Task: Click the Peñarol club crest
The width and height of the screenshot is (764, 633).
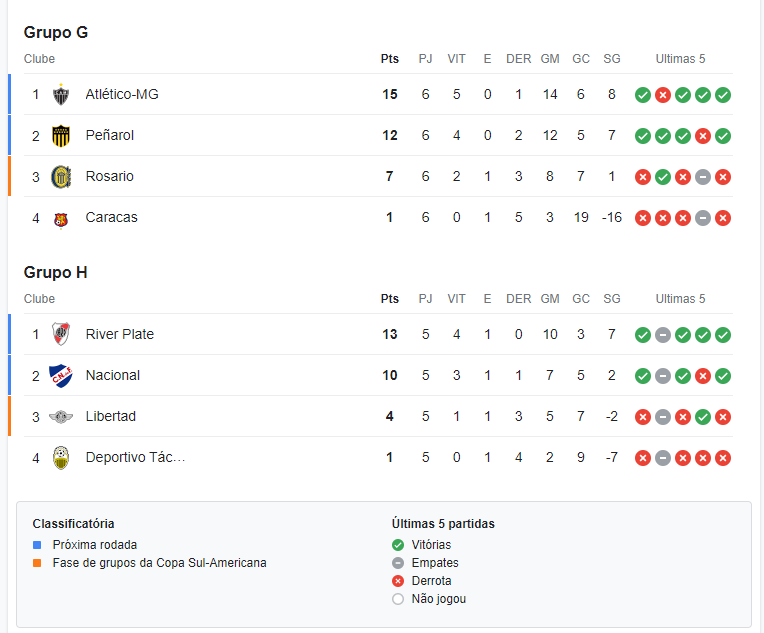Action: click(61, 135)
